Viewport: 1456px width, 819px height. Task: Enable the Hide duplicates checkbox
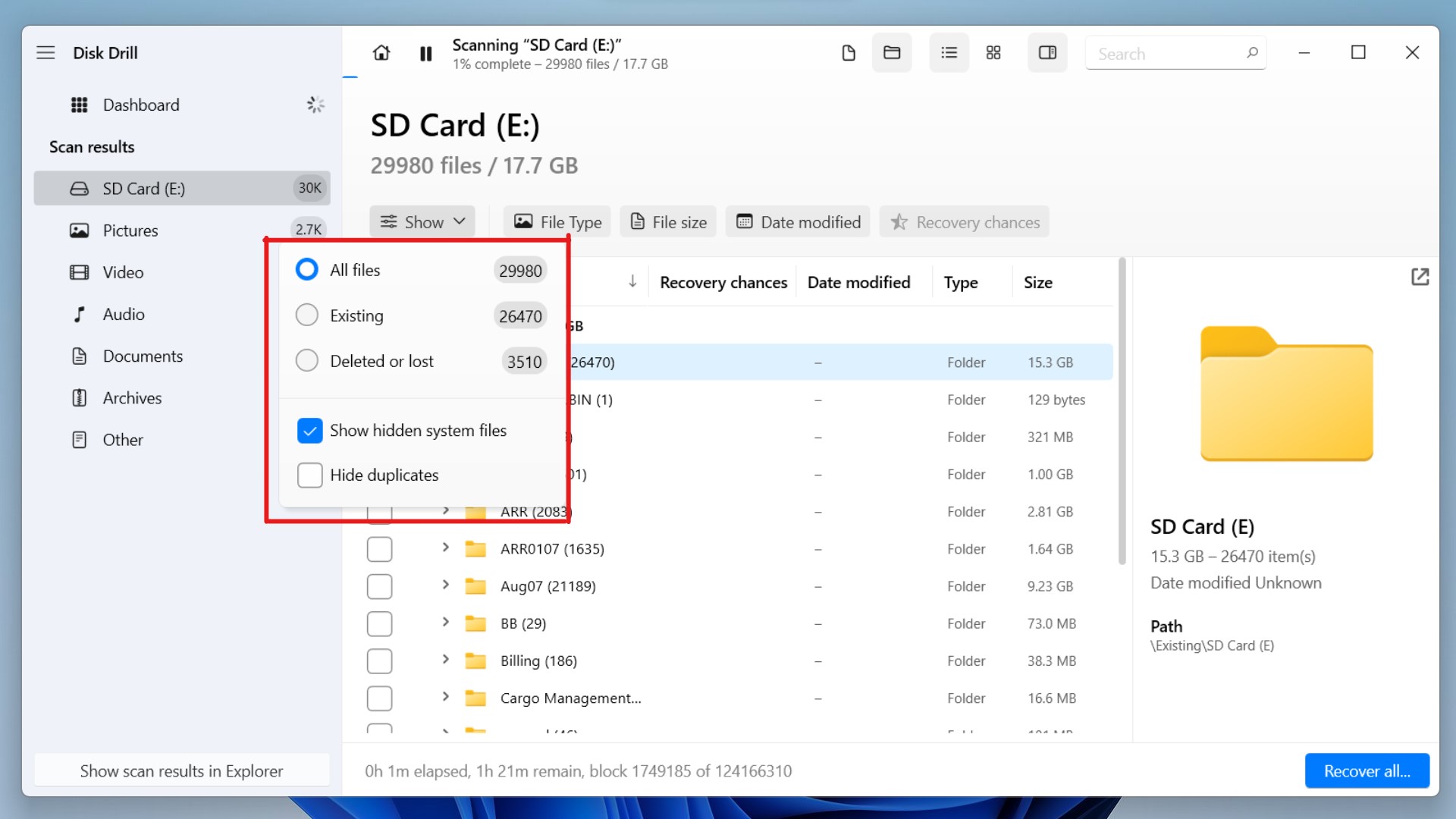pos(309,475)
